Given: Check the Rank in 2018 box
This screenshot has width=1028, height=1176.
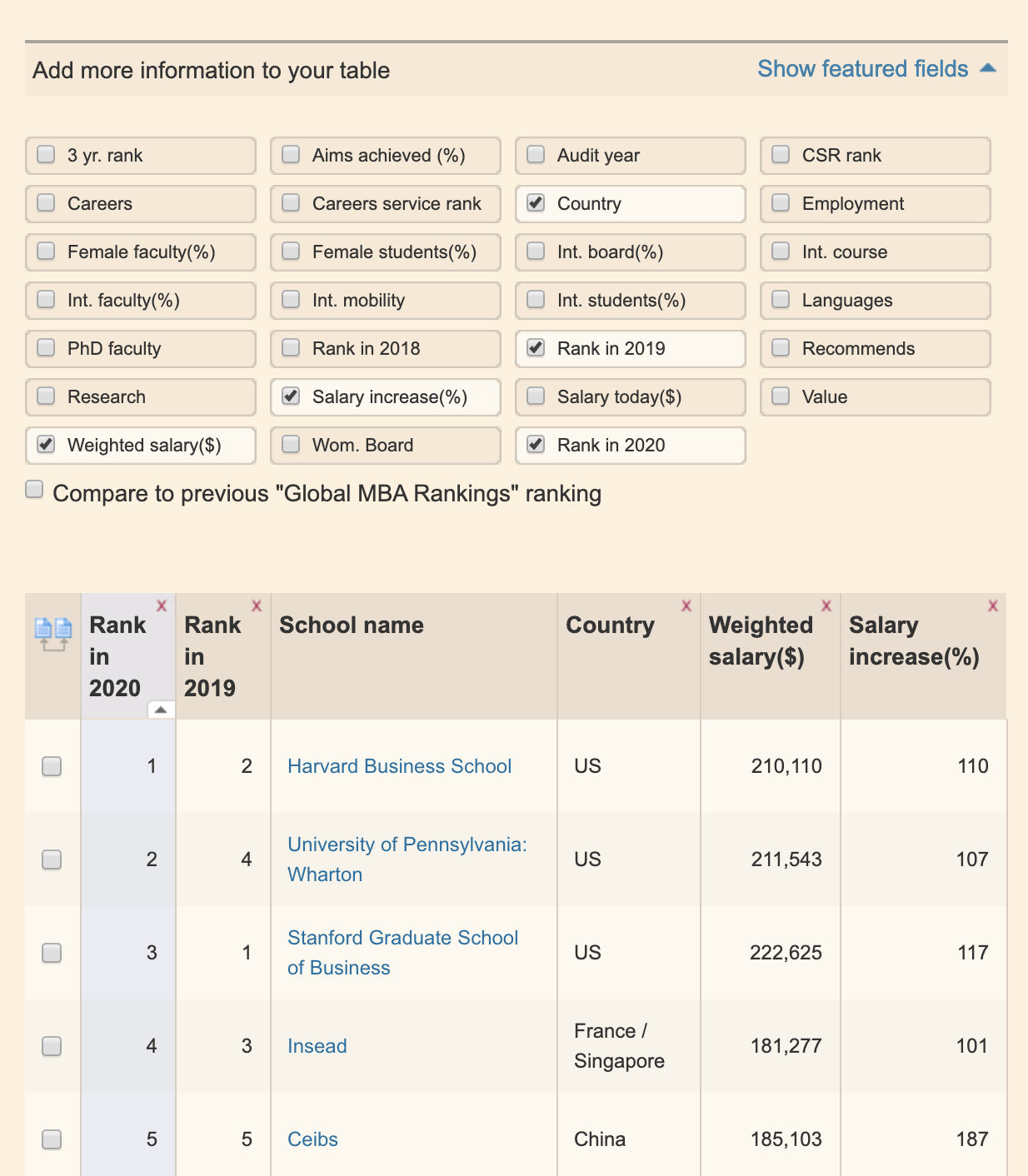Looking at the screenshot, I should click(292, 348).
